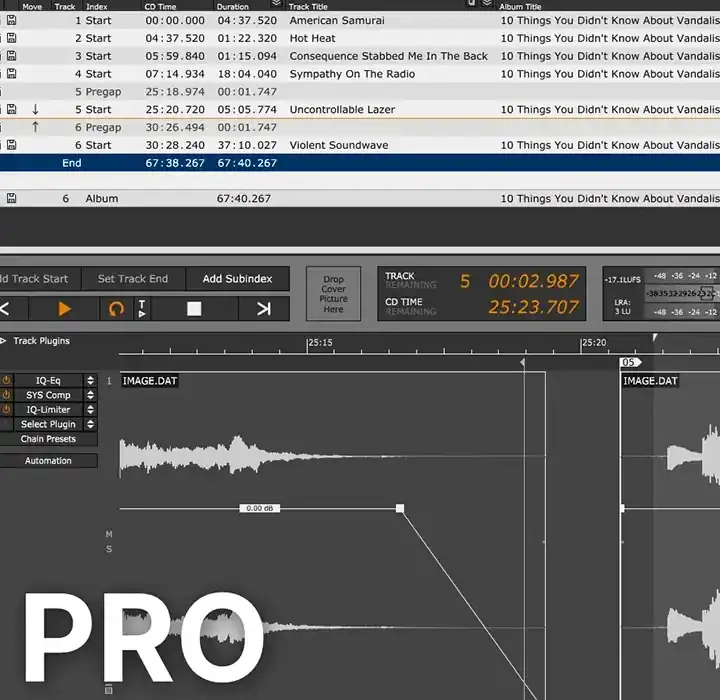Click the save icon for Uncontrollable Lazer
The image size is (720, 700).
click(x=11, y=109)
